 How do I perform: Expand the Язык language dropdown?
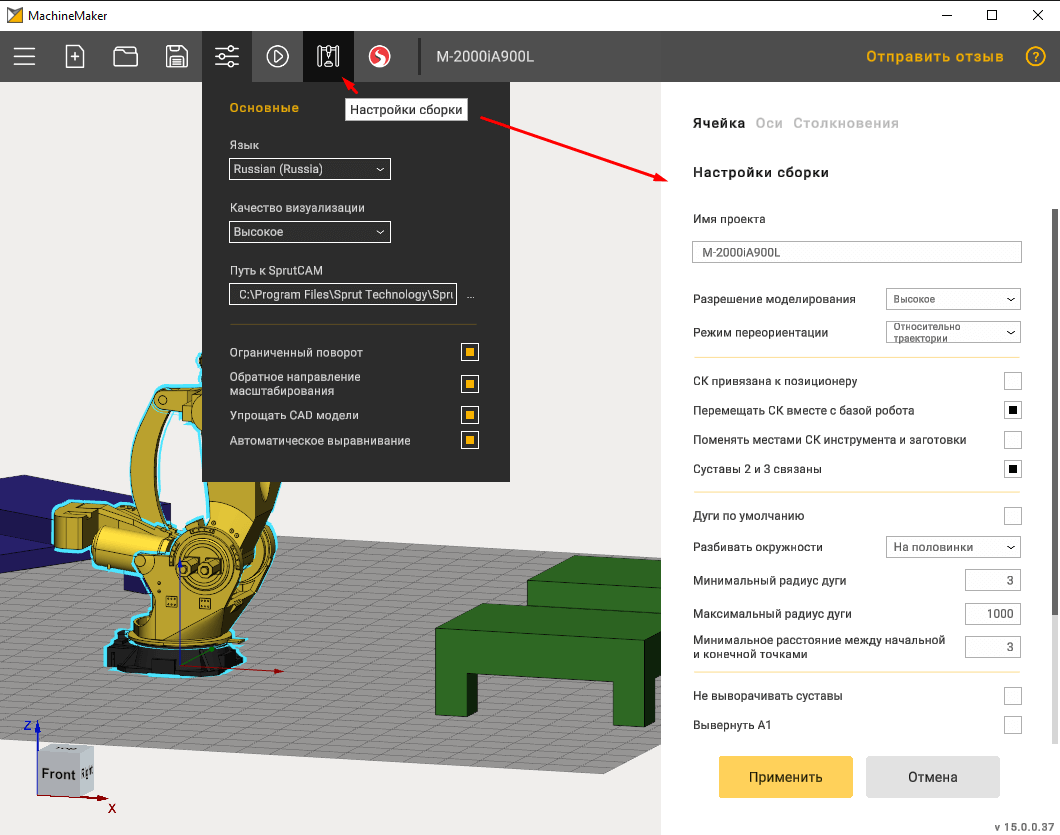pyautogui.click(x=310, y=169)
